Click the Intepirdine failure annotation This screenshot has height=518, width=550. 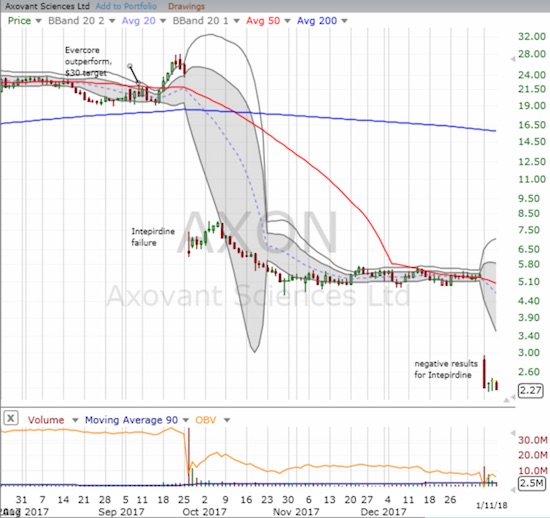[x=153, y=237]
